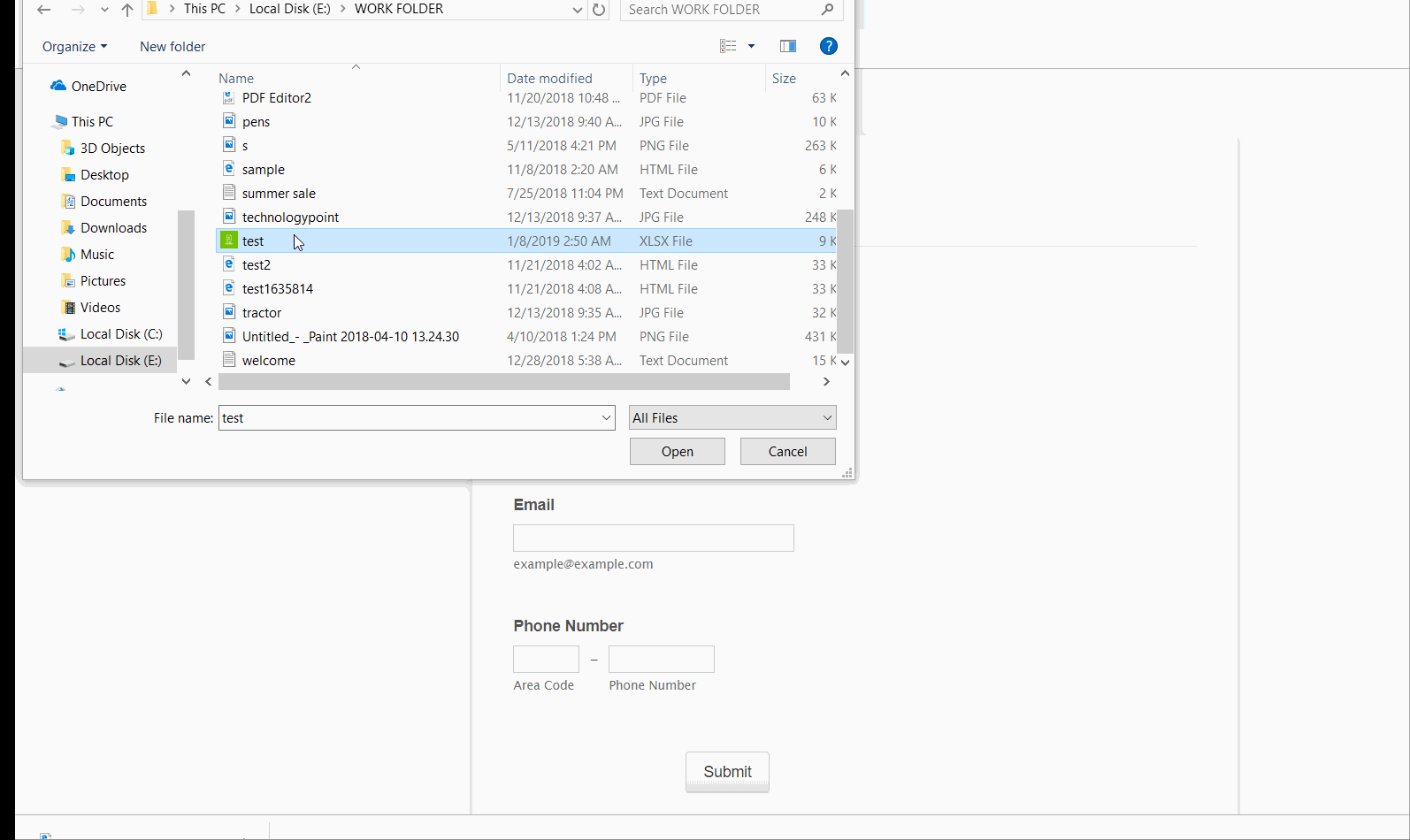
Task: Click the welcome text document icon
Action: [x=228, y=360]
